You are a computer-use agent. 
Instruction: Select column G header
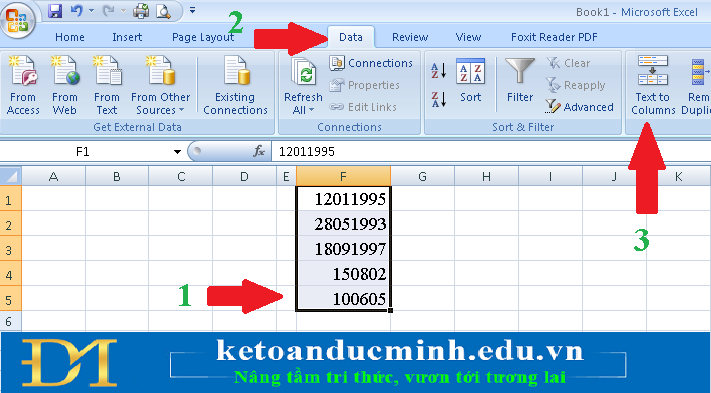point(423,176)
